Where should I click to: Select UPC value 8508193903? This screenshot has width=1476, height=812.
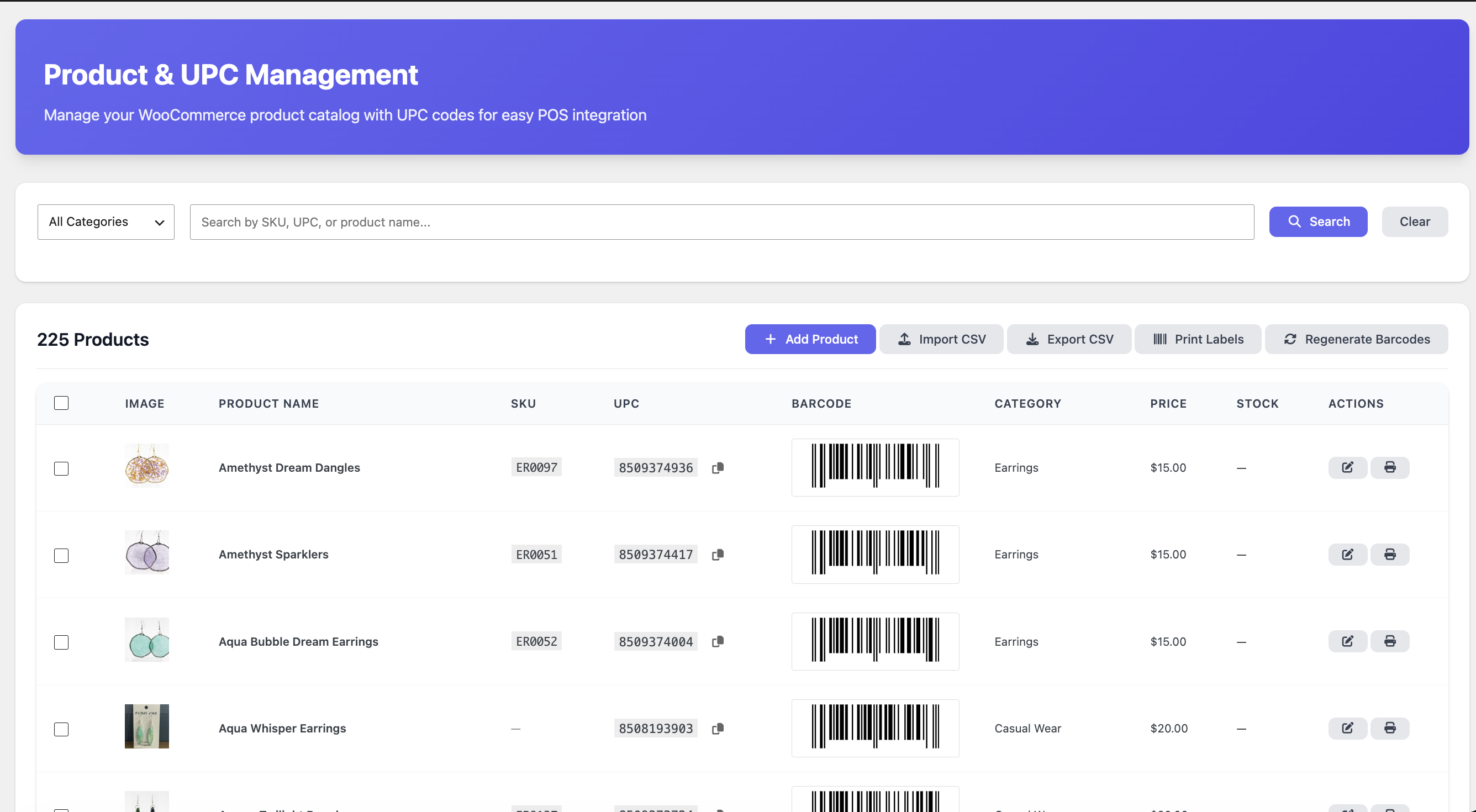click(x=656, y=729)
